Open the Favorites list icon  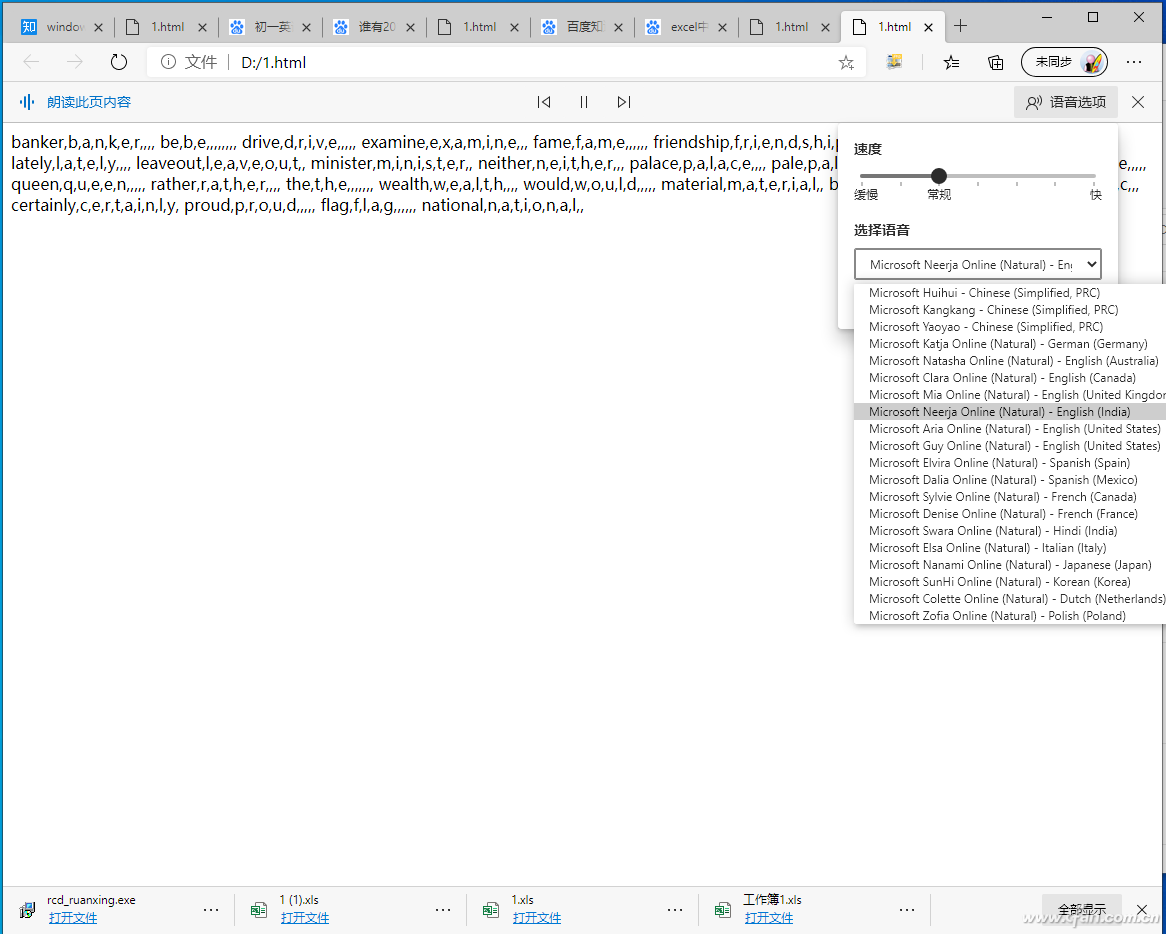951,62
